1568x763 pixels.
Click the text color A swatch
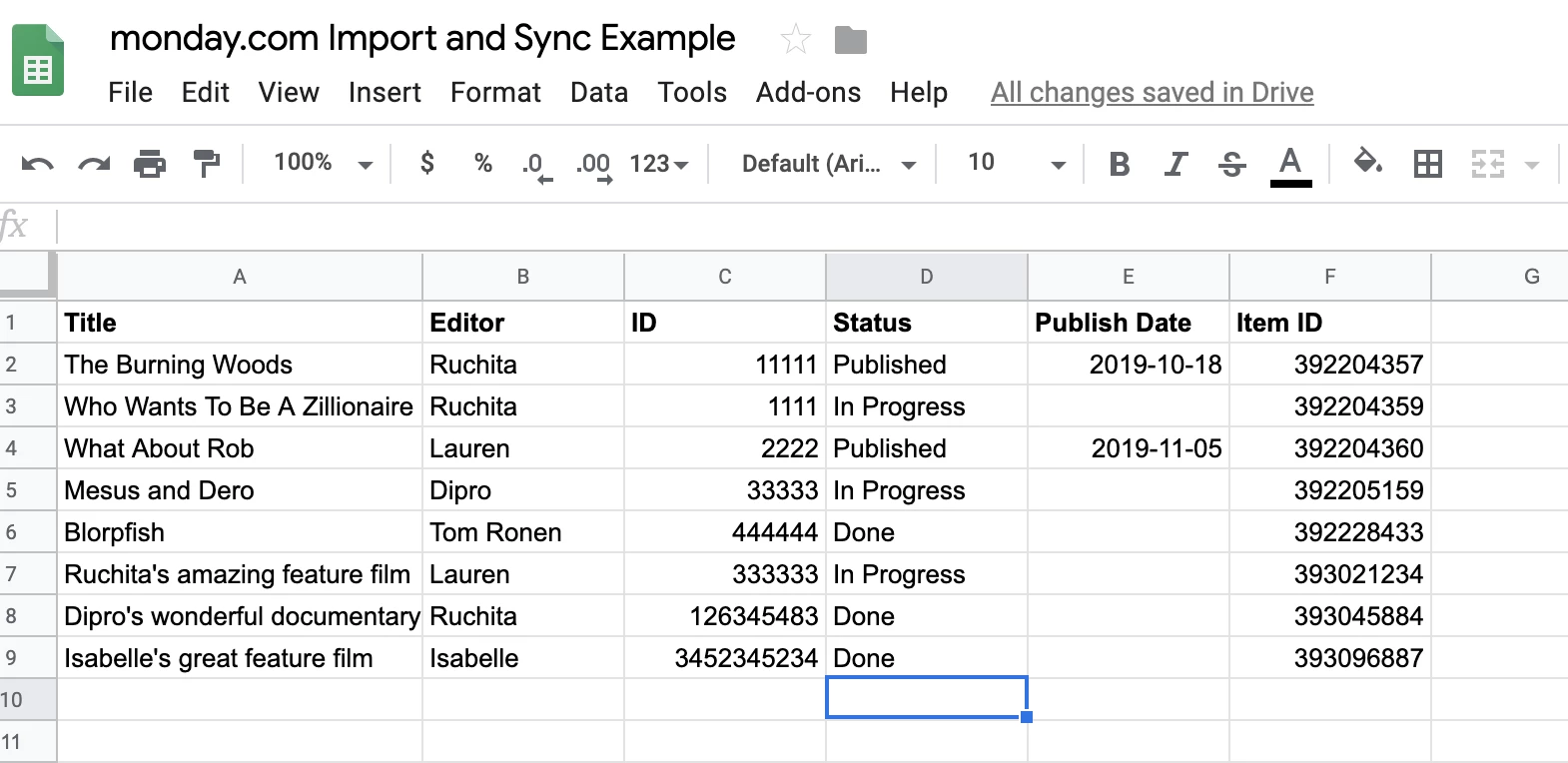tap(1290, 163)
